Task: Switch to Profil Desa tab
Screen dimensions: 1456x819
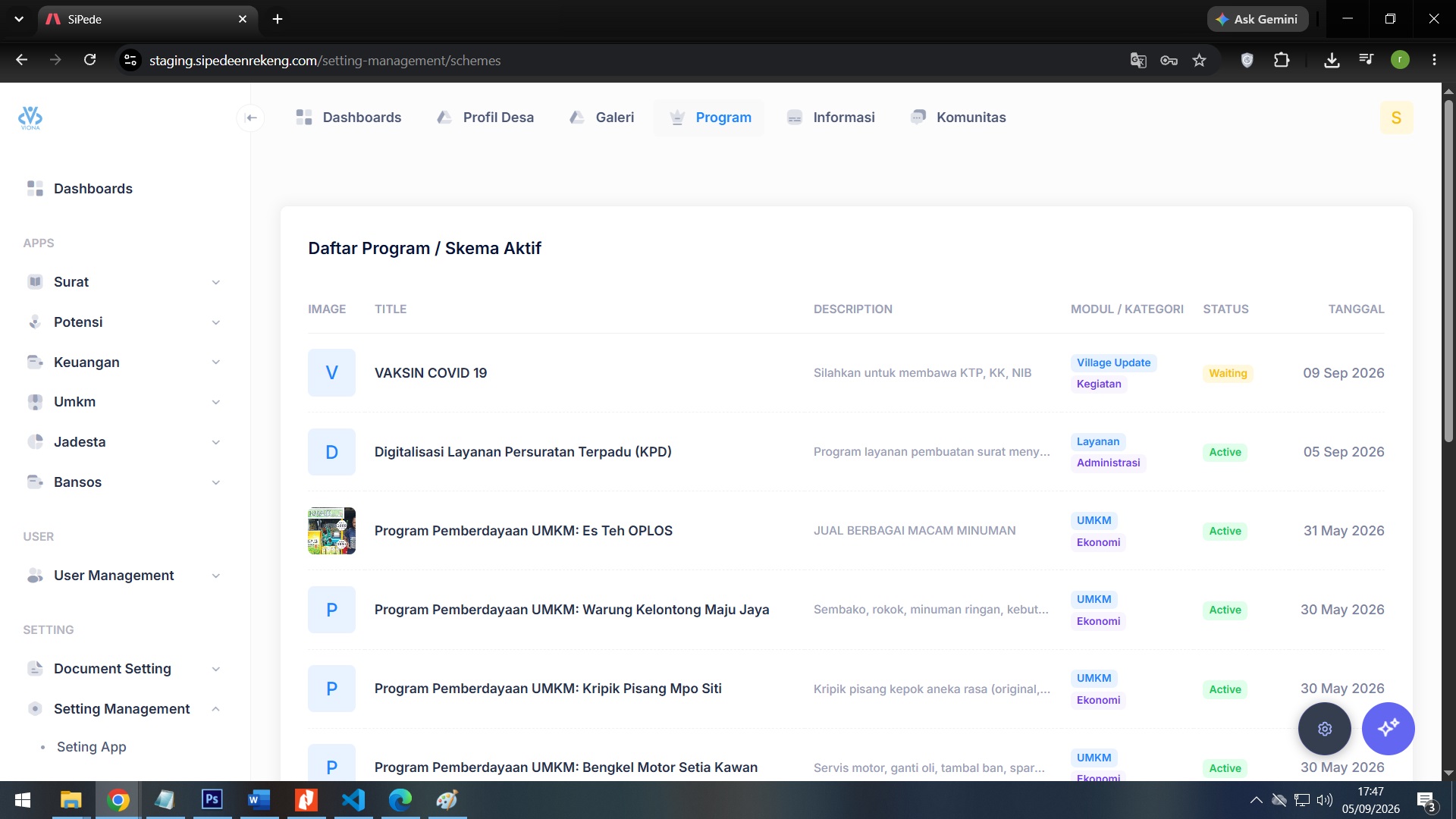Action: [486, 118]
